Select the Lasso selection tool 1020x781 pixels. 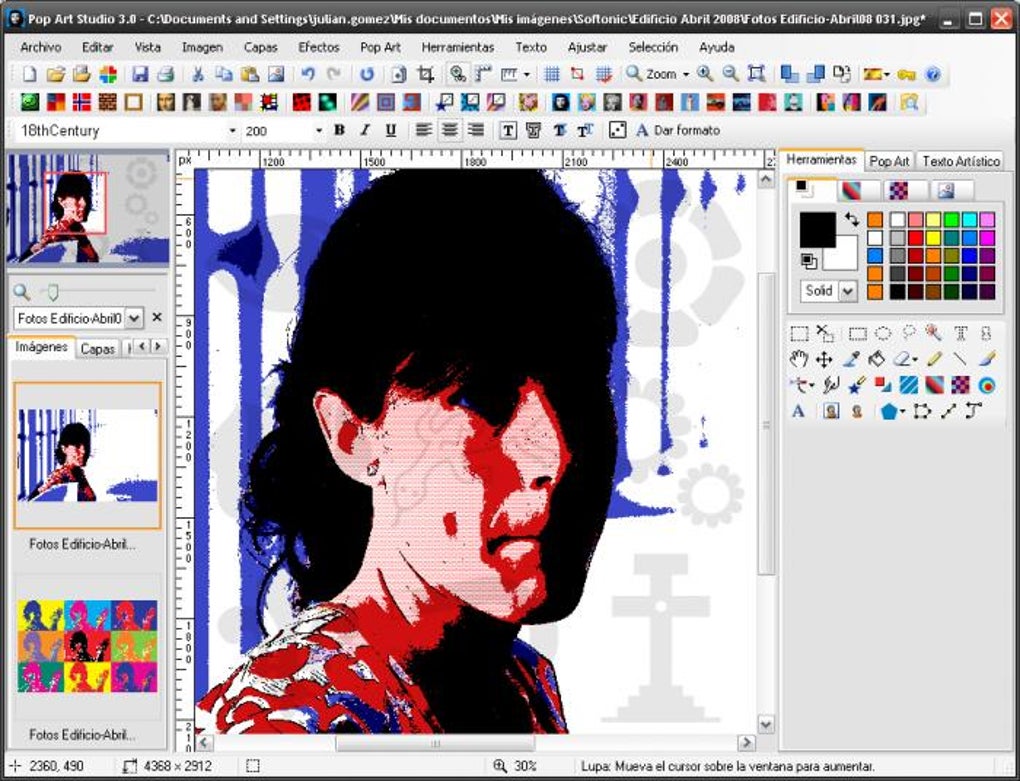point(909,333)
